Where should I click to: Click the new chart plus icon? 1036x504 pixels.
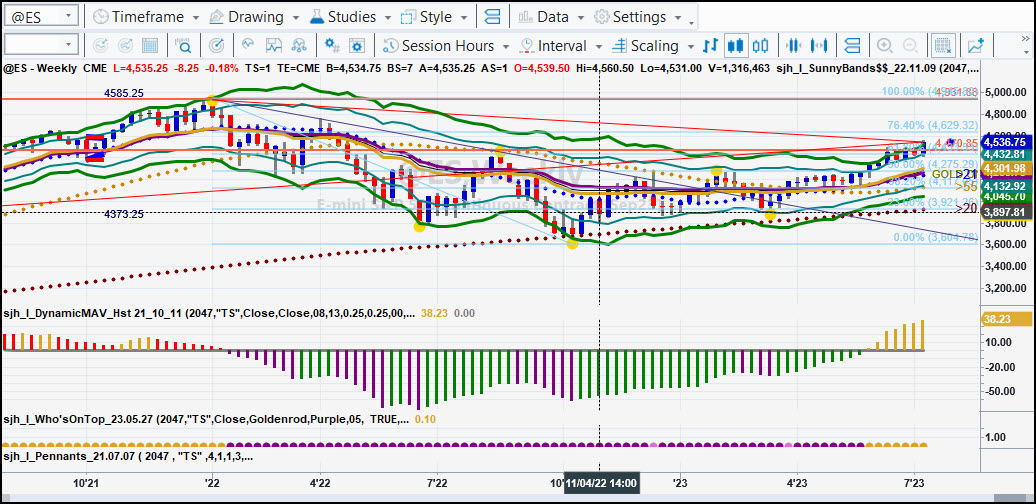coord(975,46)
